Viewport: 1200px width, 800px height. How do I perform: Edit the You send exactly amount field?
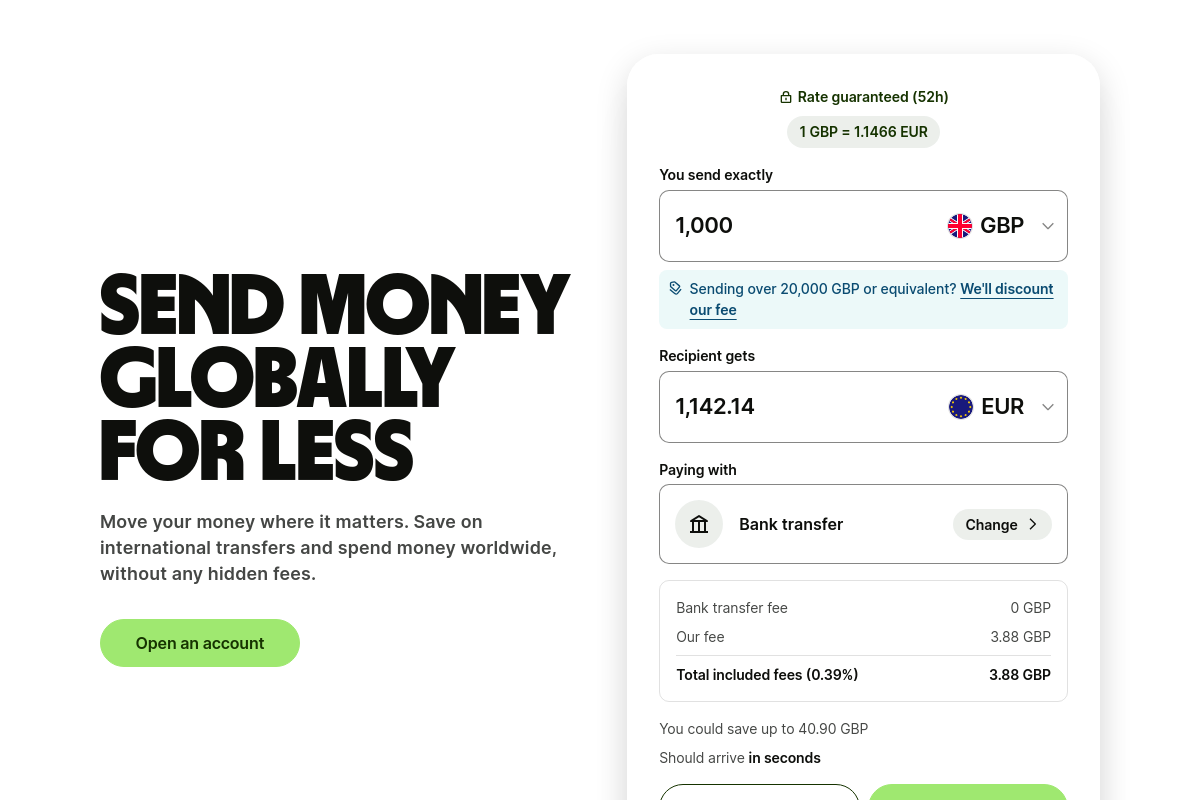pos(790,226)
